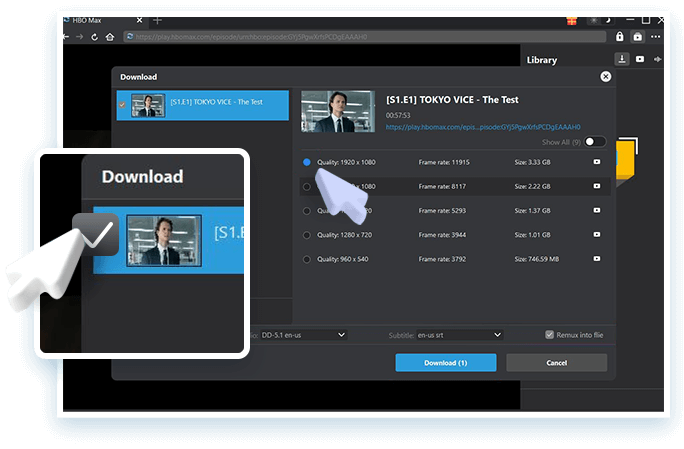684x449 pixels.
Task: Uncheck the Tokyo Vice episode checkbox in list
Action: (x=122, y=105)
